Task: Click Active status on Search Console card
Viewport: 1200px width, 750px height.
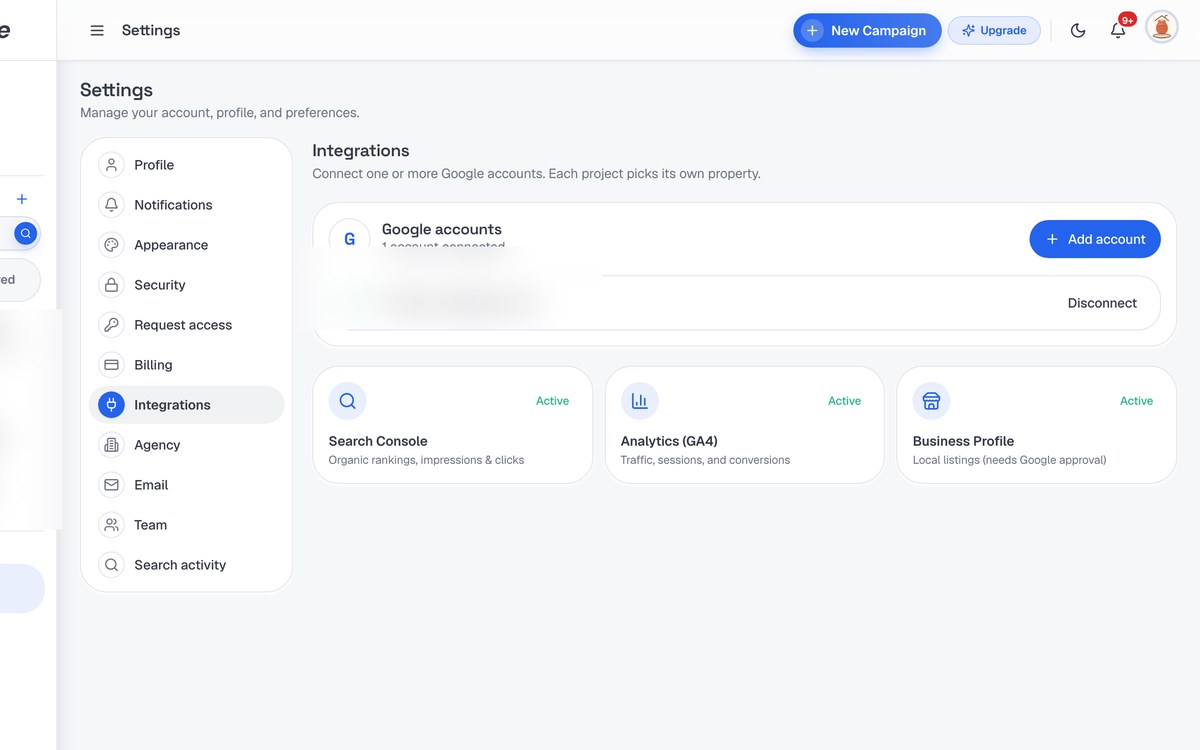Action: pyautogui.click(x=552, y=401)
